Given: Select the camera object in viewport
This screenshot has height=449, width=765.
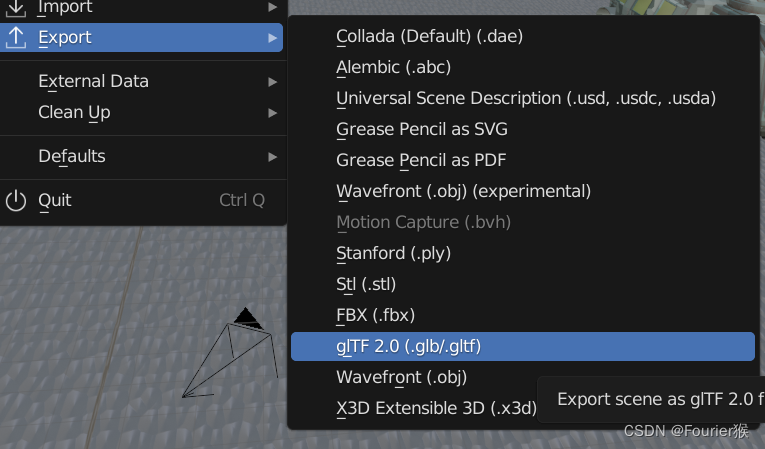Looking at the screenshot, I should pos(230,353).
